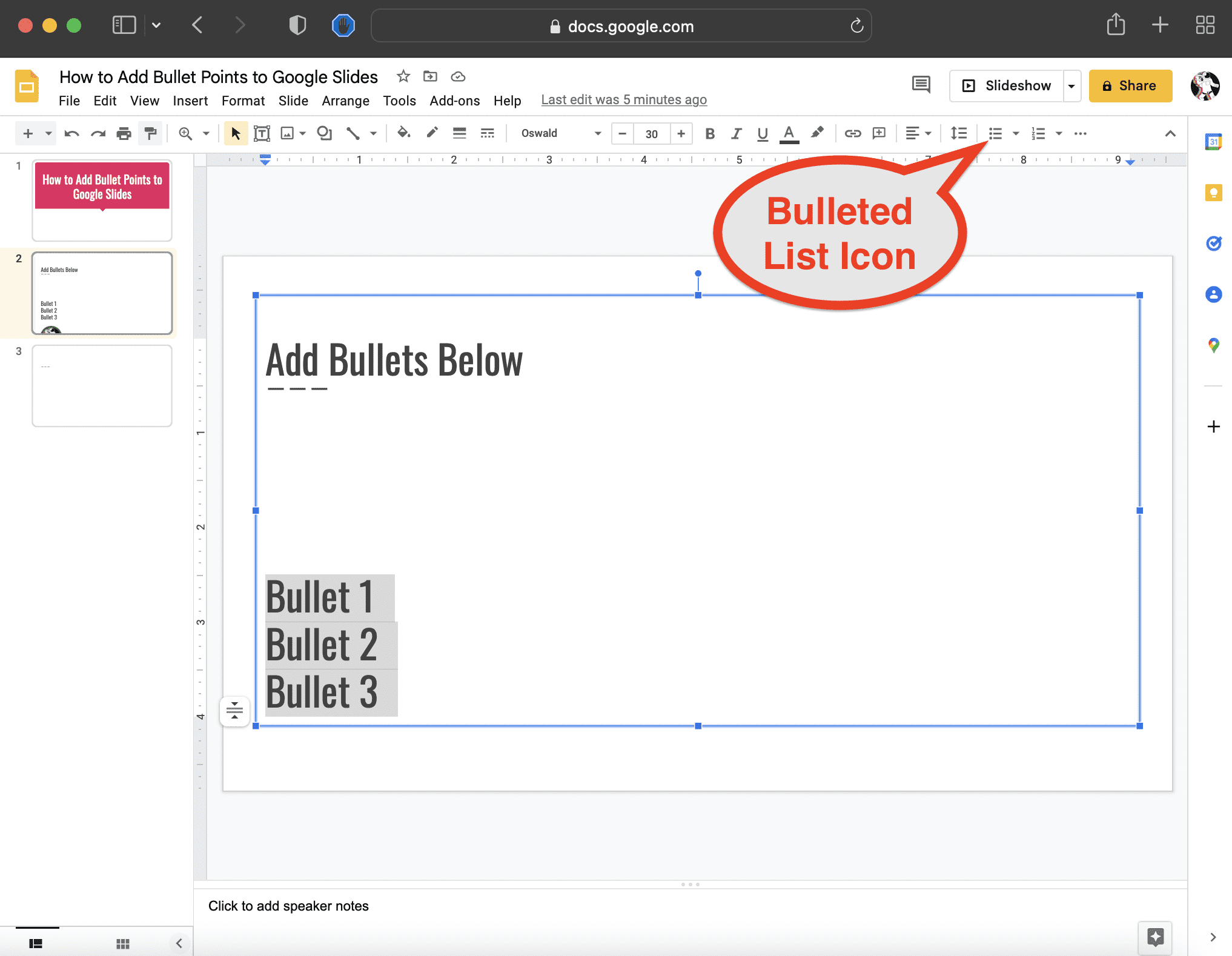The image size is (1232, 956).
Task: Add a new slide with plus
Action: click(x=28, y=133)
